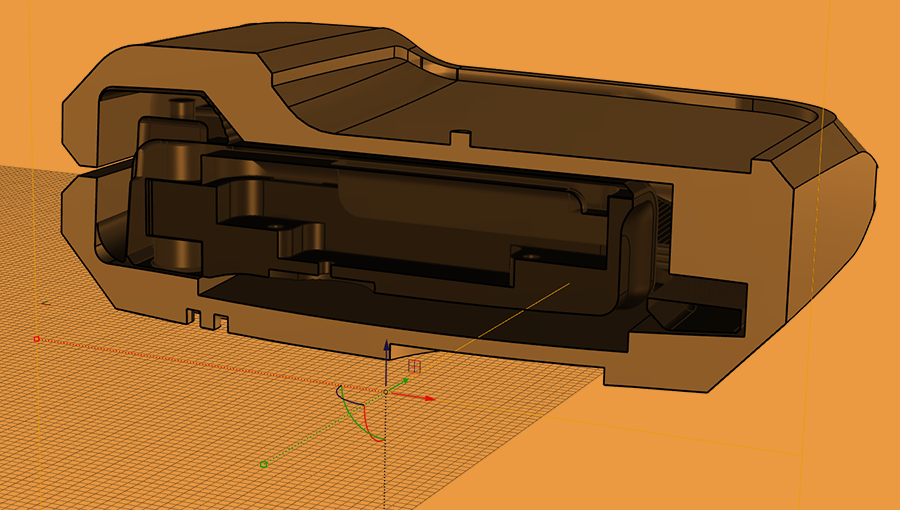
Task: Click the small world axes icon
Action: 44,302
